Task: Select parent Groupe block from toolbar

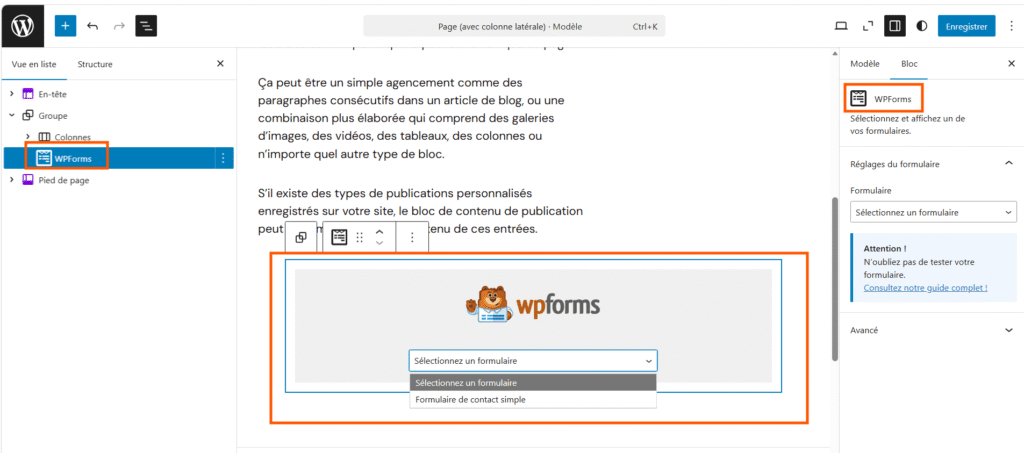Action: [x=301, y=238]
